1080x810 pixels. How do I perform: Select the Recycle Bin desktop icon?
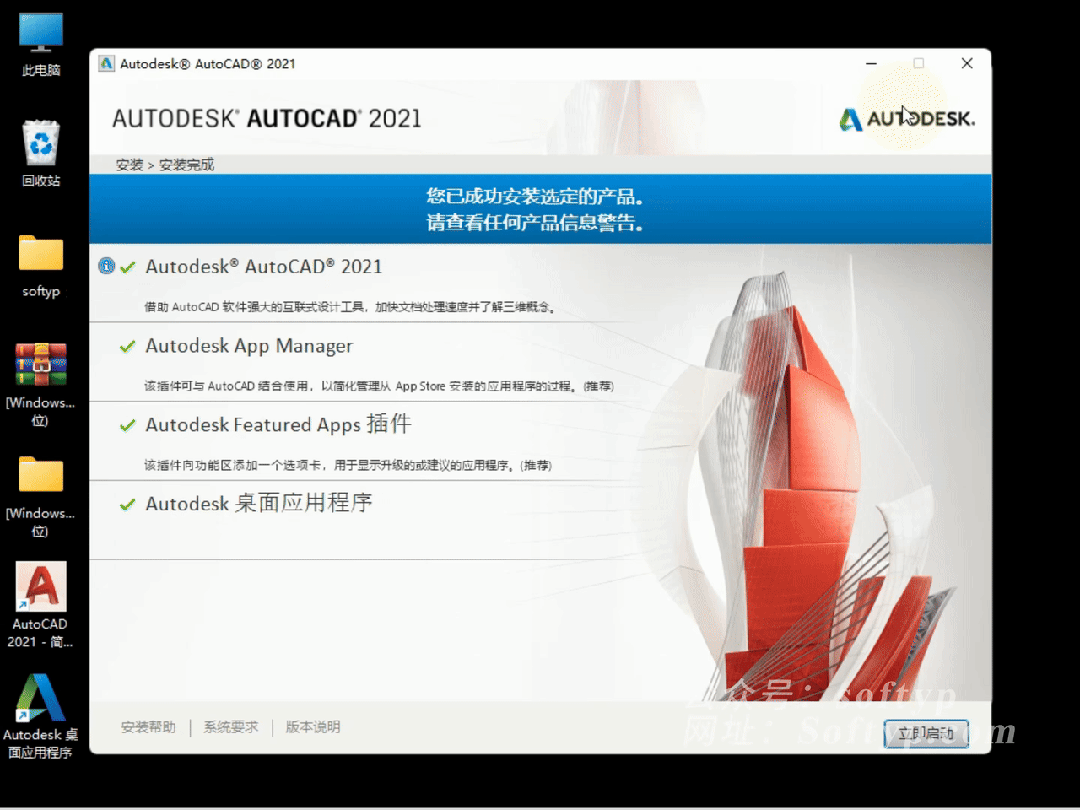pos(41,154)
